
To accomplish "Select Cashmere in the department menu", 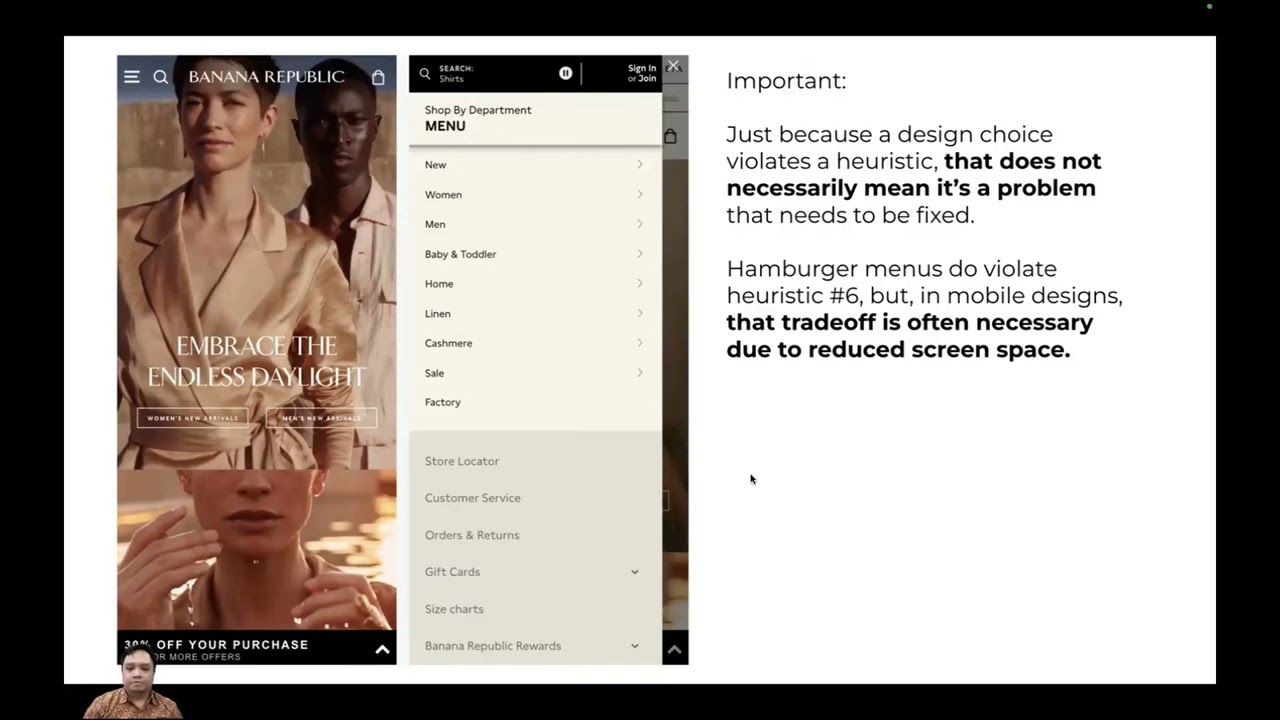I will [448, 343].
